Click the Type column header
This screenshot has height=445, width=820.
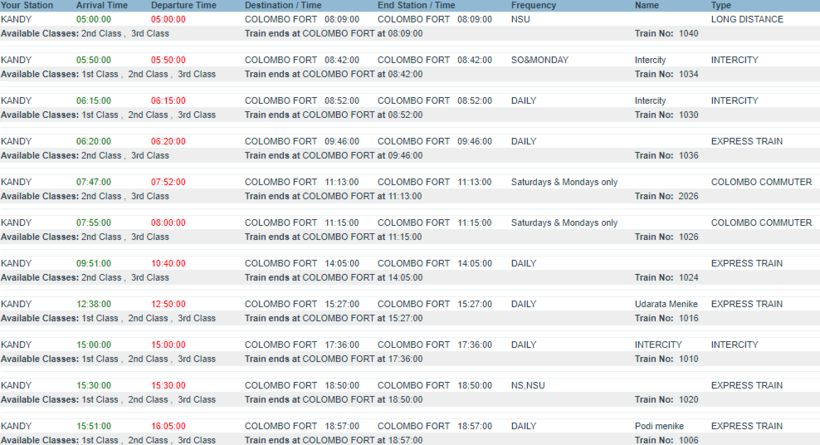tap(721, 5)
